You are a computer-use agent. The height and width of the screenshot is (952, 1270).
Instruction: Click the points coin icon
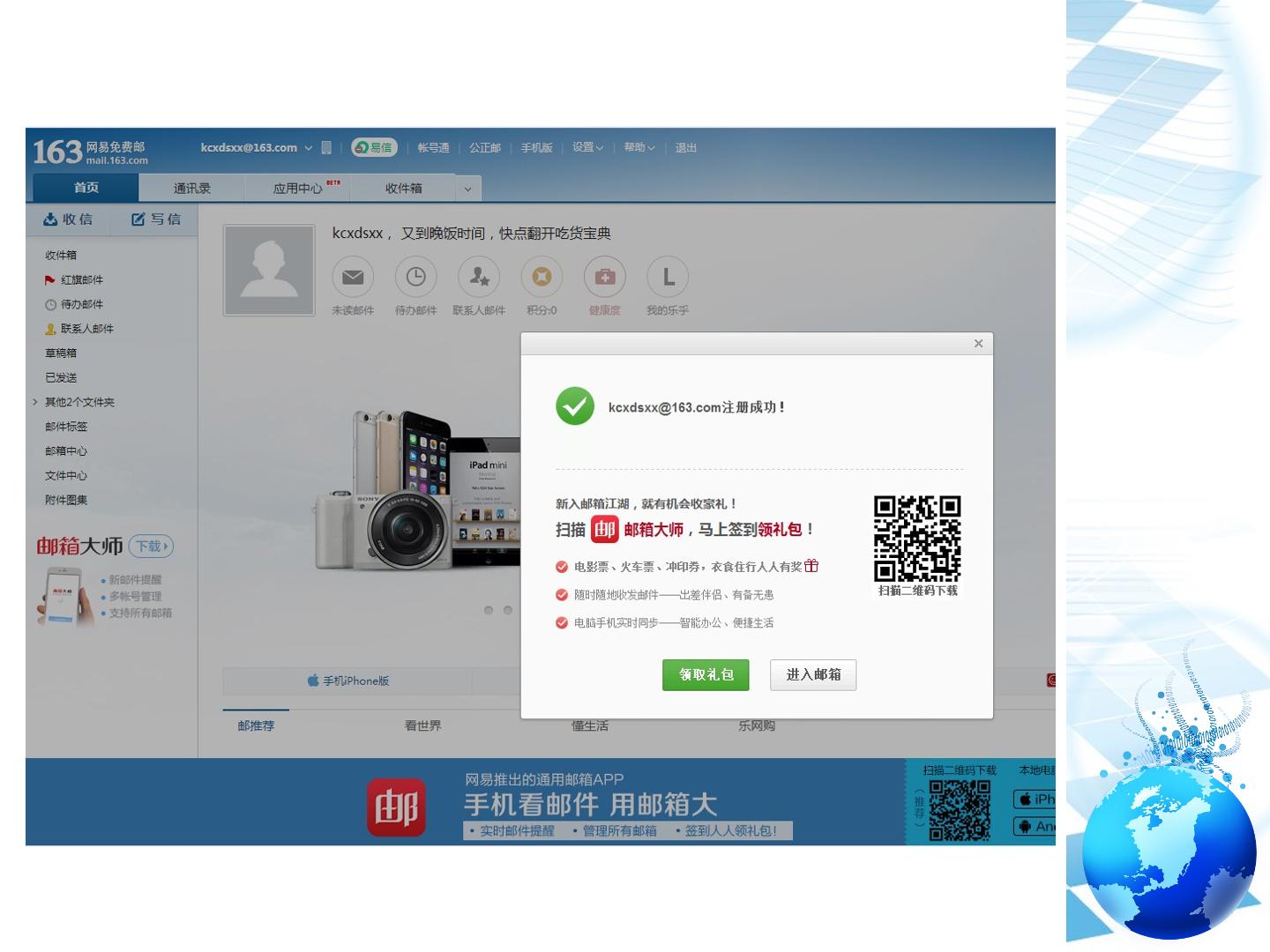tap(542, 277)
